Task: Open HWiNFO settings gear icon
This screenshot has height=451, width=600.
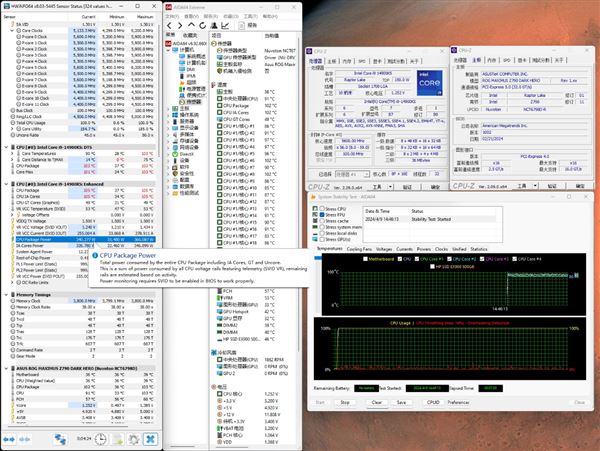Action: click(x=134, y=439)
